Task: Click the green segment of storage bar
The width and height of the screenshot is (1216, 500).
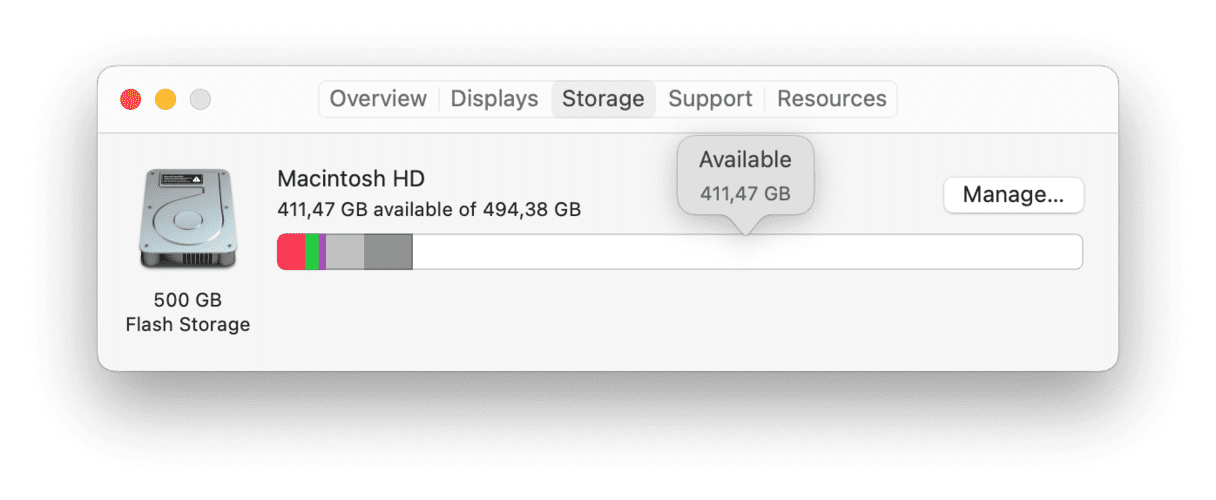Action: click(x=312, y=252)
